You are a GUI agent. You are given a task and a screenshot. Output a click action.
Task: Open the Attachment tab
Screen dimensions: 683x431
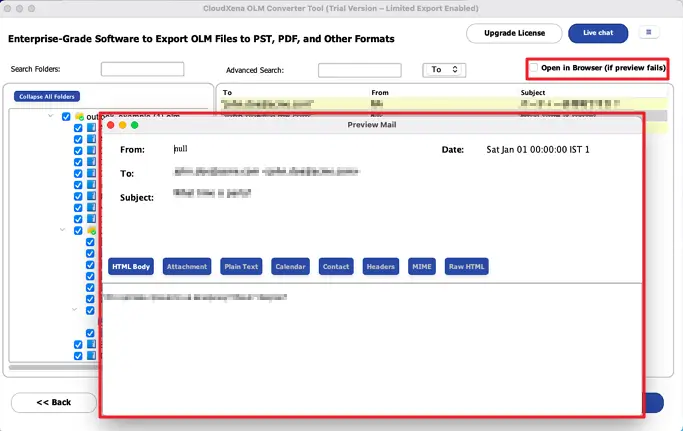pos(187,267)
